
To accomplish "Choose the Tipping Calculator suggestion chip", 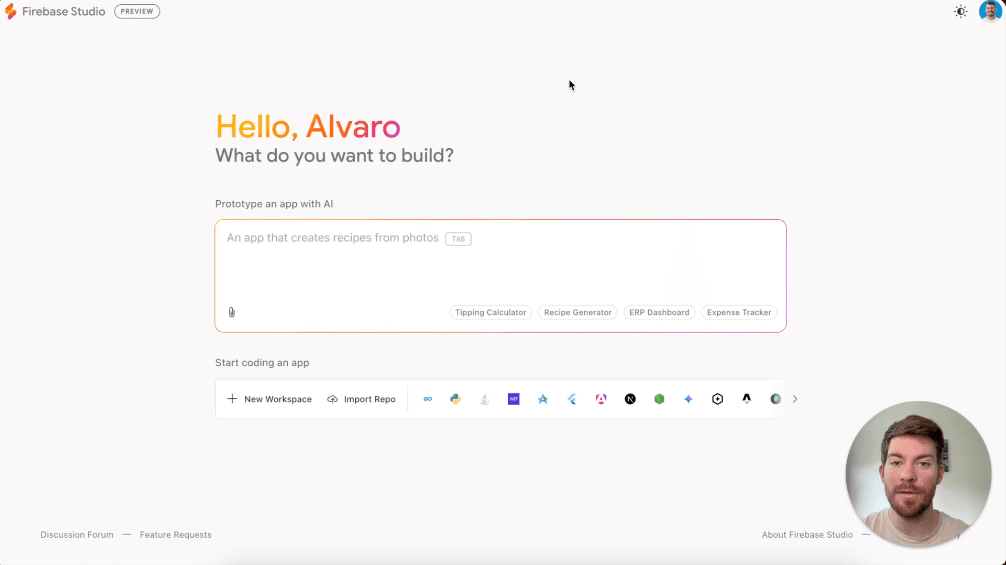I will (x=491, y=312).
